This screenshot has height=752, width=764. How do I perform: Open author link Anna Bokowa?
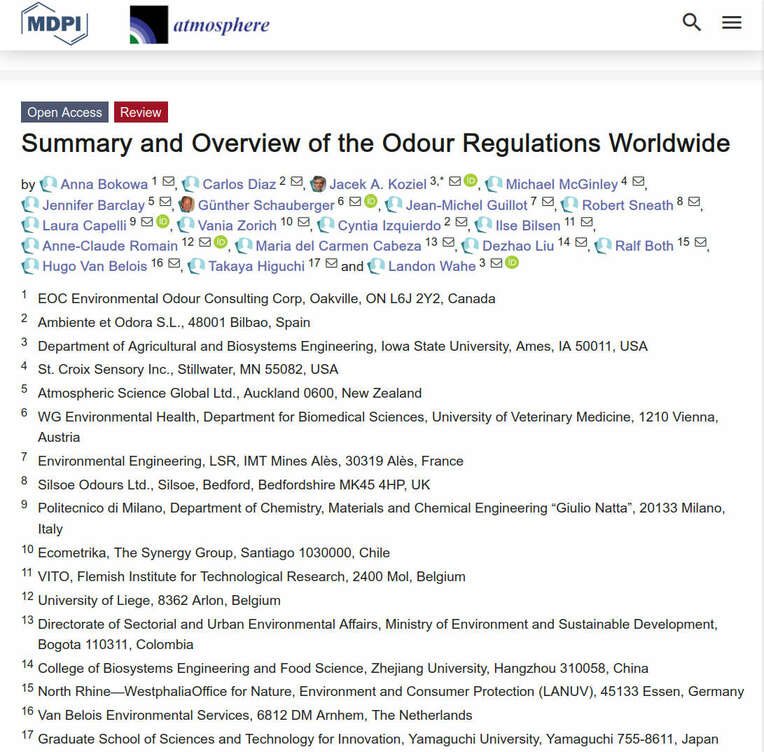click(x=104, y=184)
